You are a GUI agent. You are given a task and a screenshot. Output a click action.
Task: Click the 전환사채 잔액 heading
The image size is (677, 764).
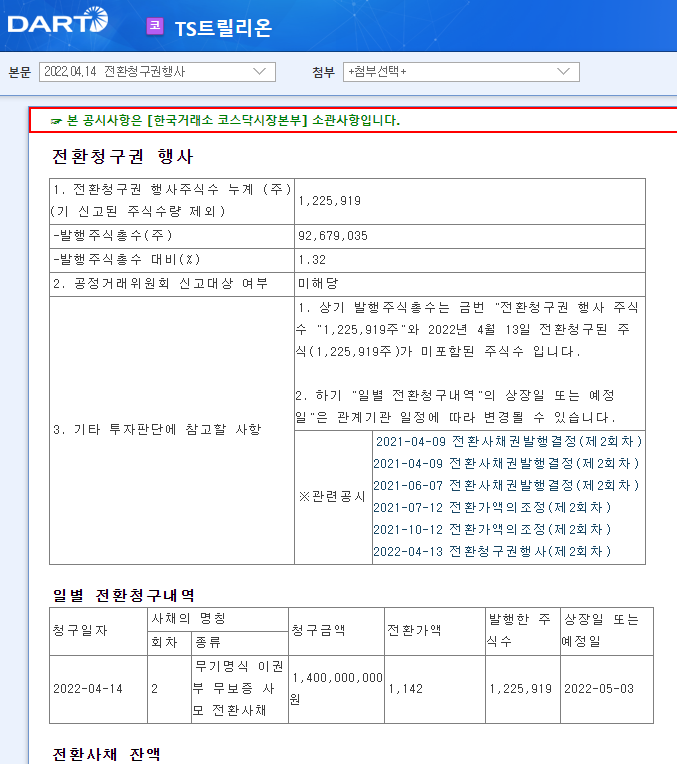pyautogui.click(x=106, y=754)
